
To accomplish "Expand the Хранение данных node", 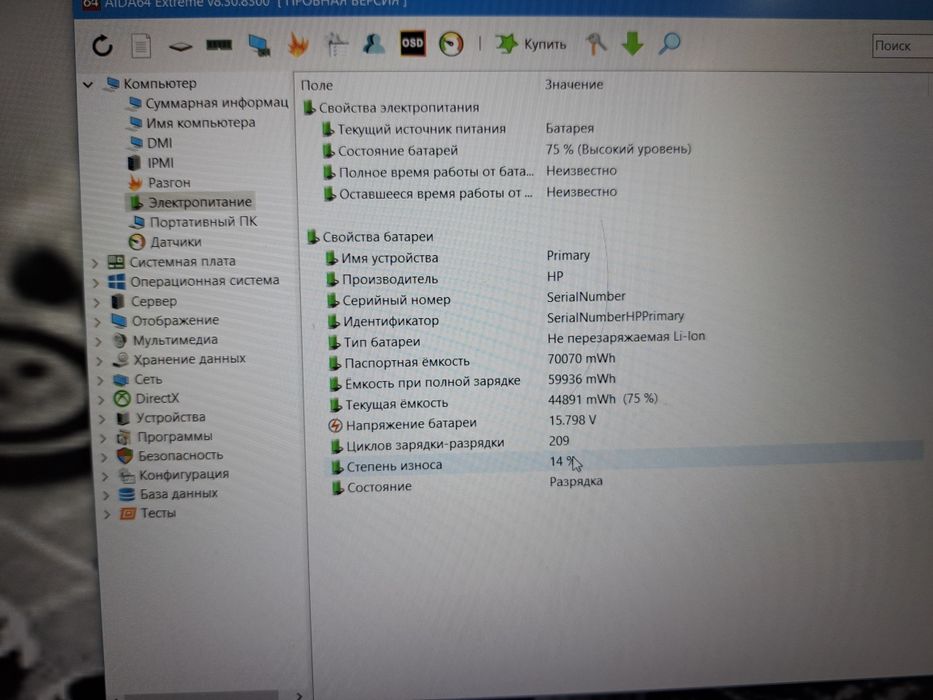I will (100, 361).
